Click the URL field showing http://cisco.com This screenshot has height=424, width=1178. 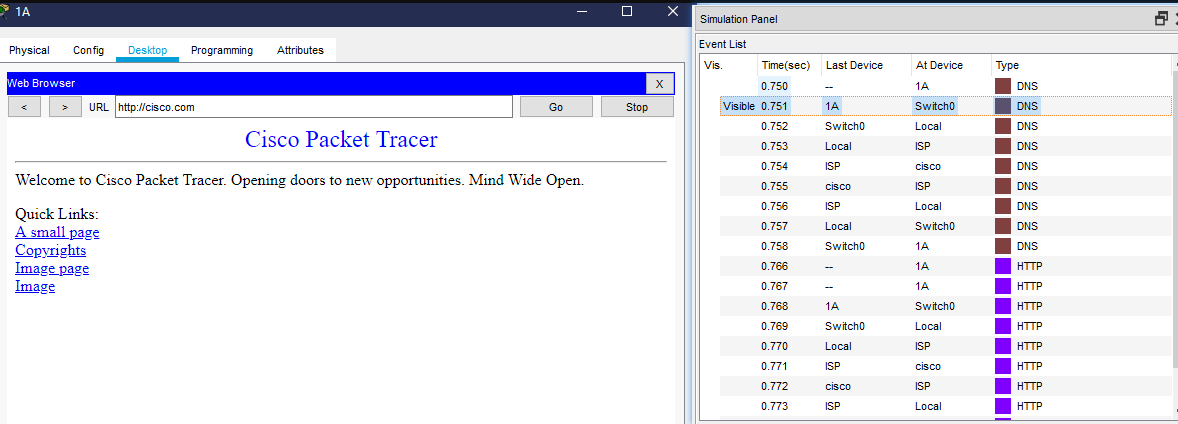(313, 107)
